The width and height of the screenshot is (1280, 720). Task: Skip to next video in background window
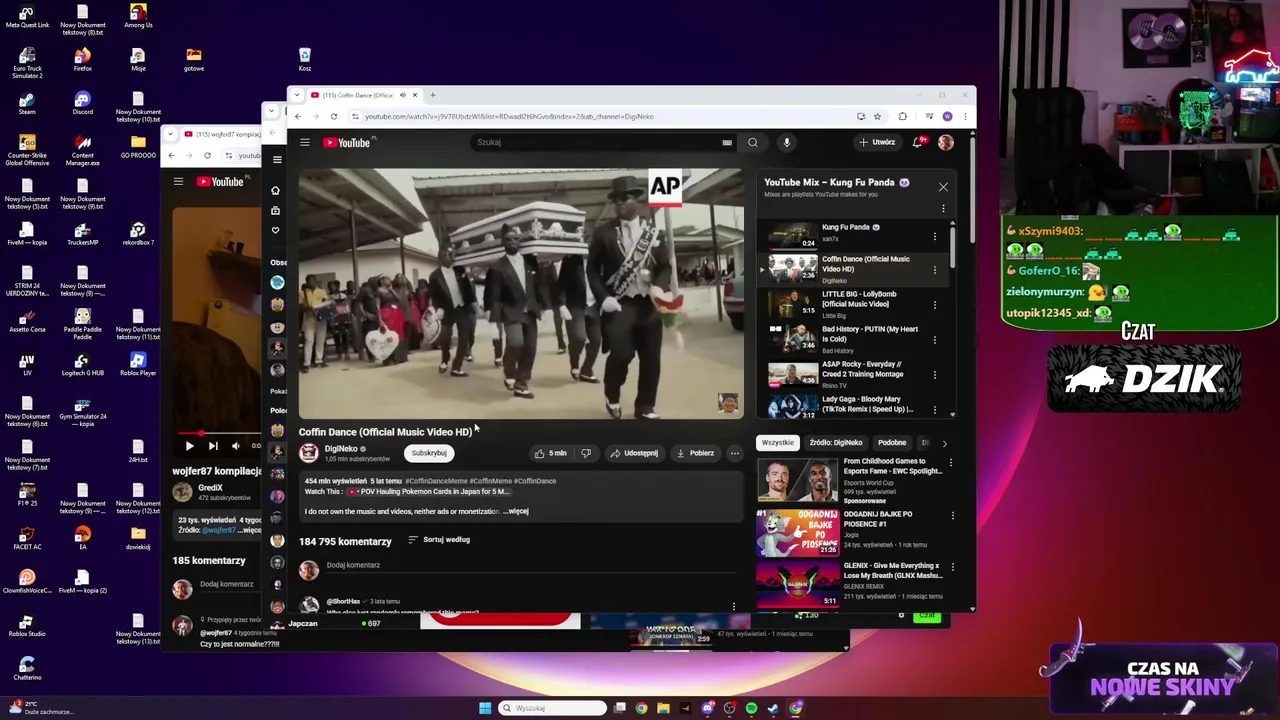[x=213, y=446]
